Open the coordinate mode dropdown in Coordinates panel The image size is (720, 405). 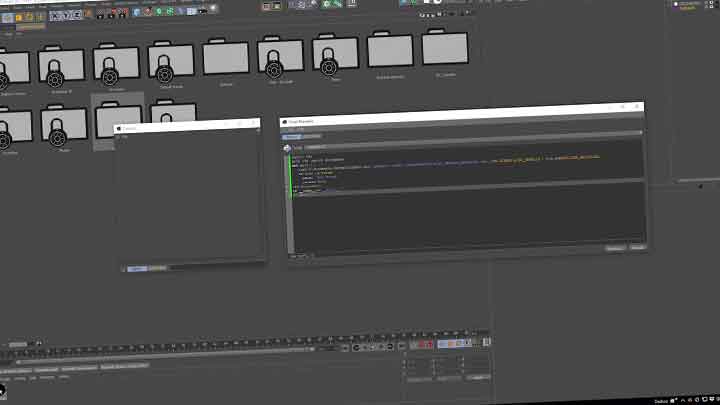[x=417, y=378]
